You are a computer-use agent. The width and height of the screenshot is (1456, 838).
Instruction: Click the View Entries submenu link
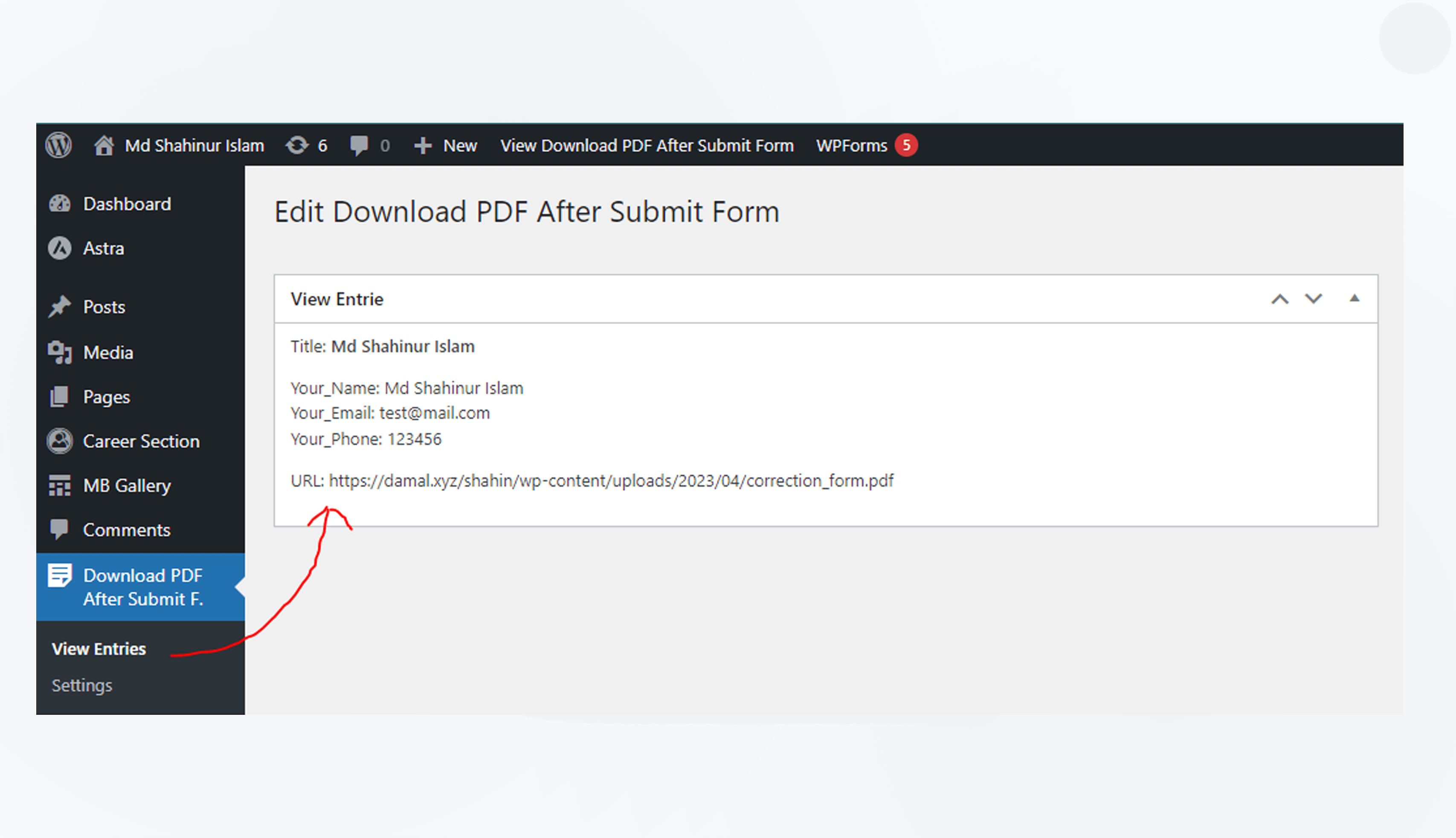99,649
